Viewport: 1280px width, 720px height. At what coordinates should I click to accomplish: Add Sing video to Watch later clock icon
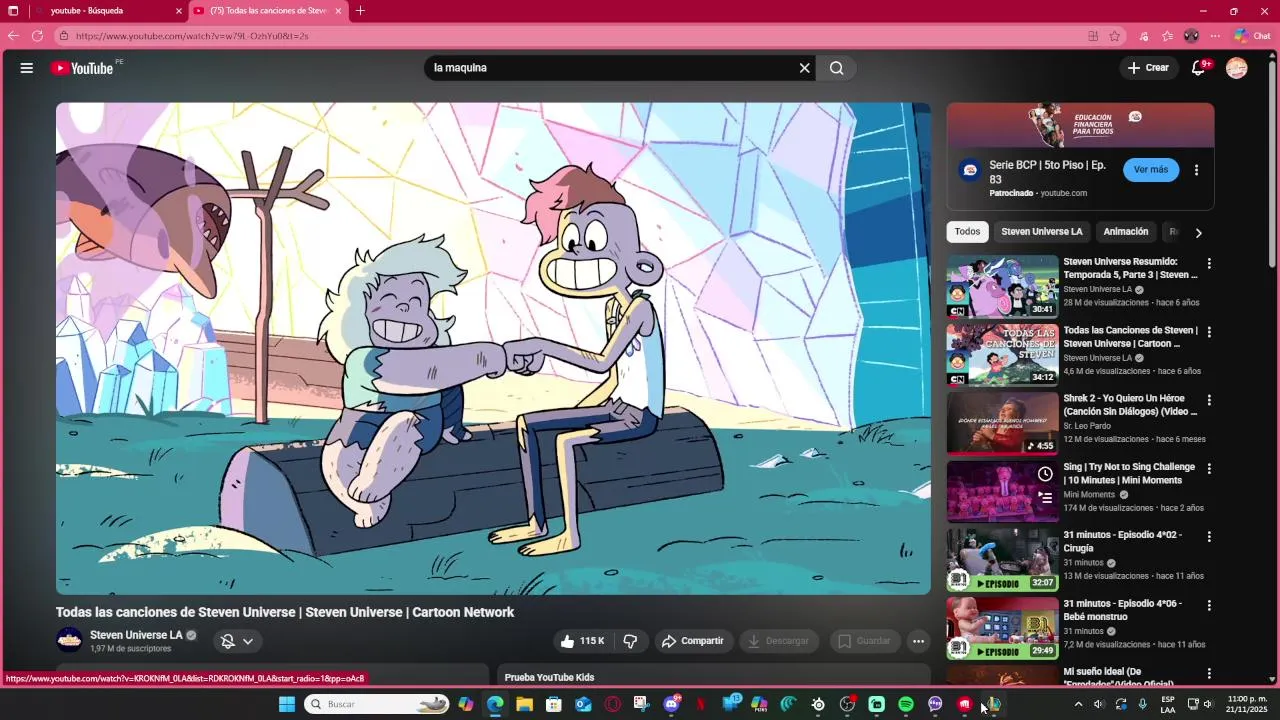[1045, 474]
